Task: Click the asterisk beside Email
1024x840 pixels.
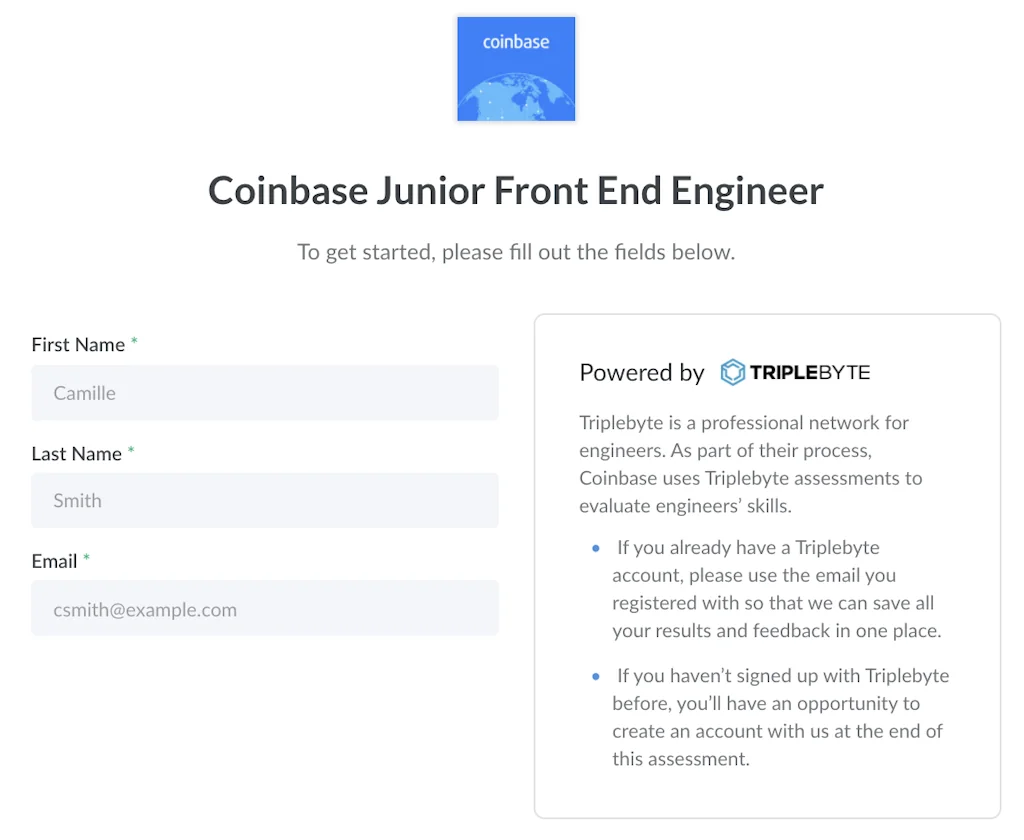Action: pyautogui.click(x=87, y=559)
